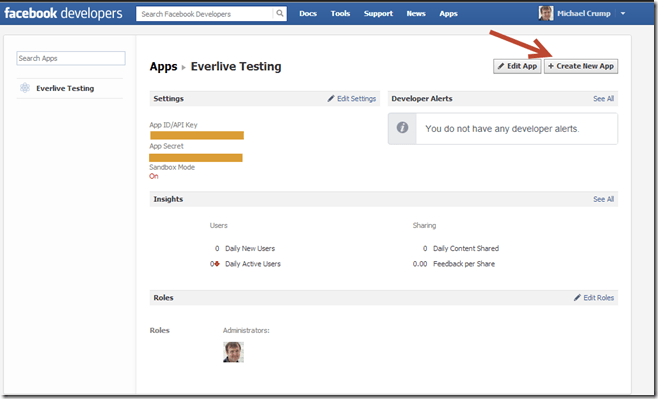Click the Edit Roles link

[598, 298]
